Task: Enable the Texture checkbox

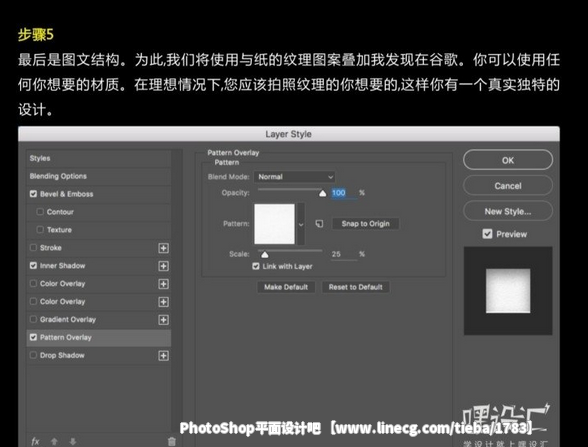Action: point(40,230)
